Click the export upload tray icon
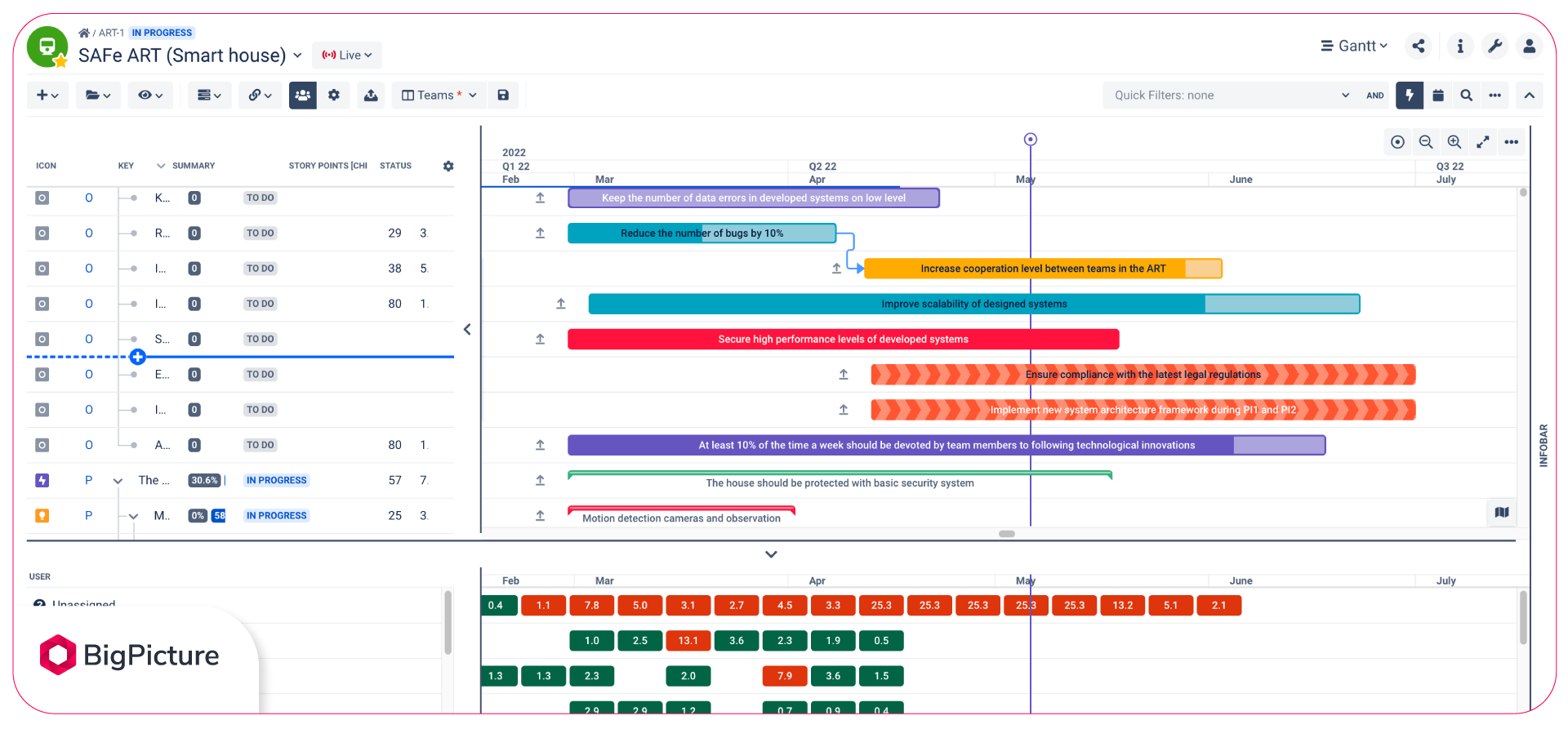This screenshot has width=1568, height=729. [371, 96]
